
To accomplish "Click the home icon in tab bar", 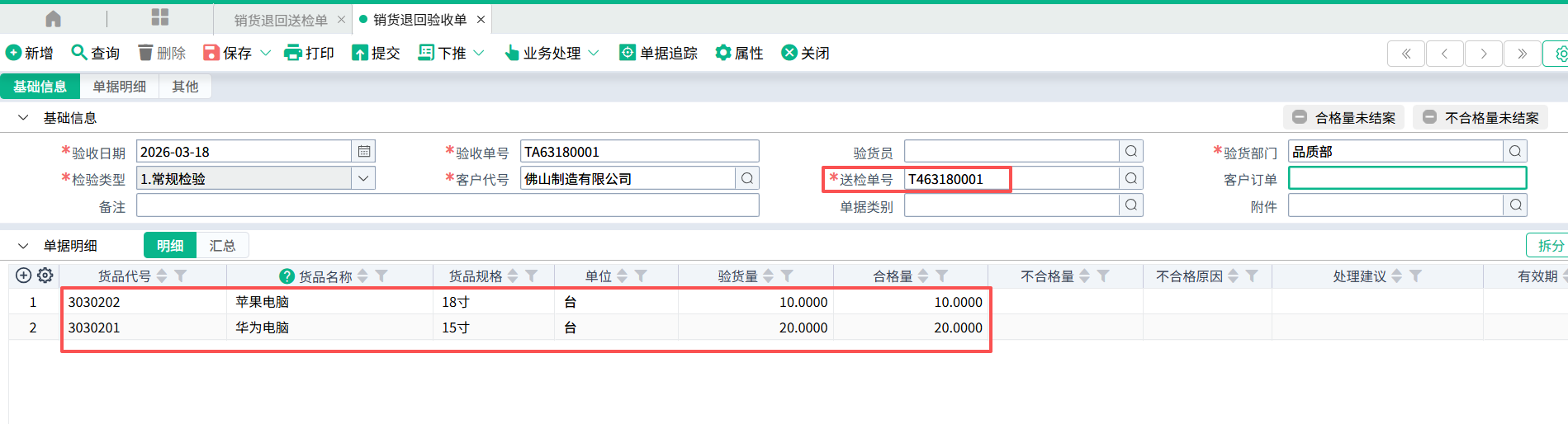I will pyautogui.click(x=53, y=18).
